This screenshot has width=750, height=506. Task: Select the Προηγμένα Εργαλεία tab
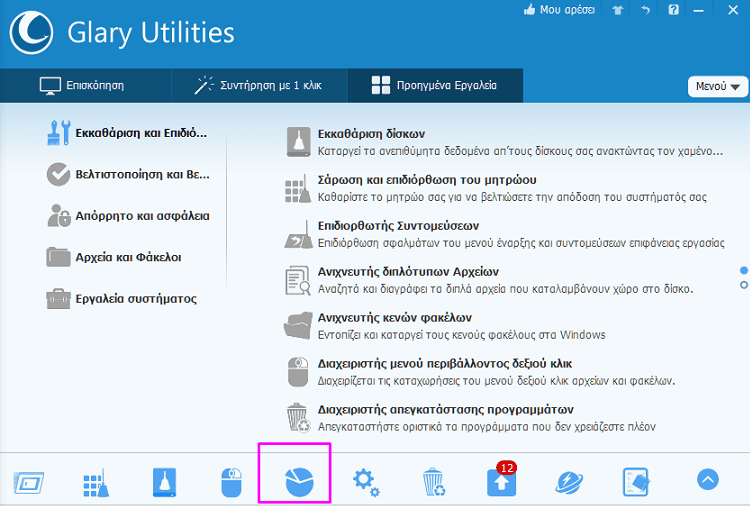(435, 86)
